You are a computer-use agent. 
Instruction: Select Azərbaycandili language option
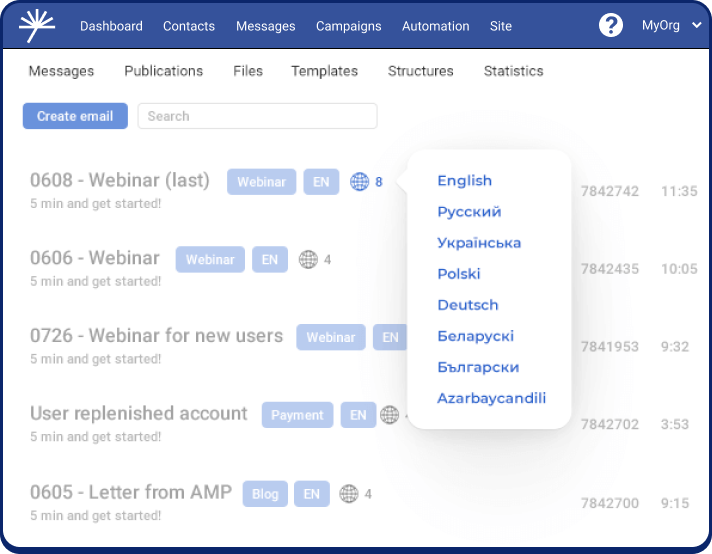tap(491, 398)
